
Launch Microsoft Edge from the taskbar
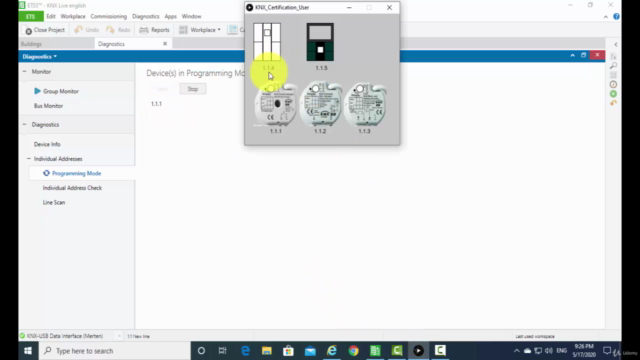[245, 351]
